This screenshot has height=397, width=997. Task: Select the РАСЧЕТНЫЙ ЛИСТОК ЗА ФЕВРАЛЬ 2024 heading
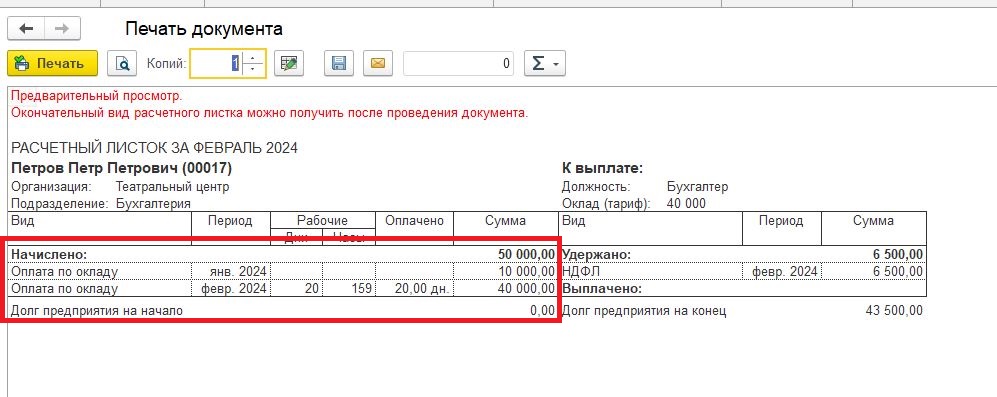[155, 148]
